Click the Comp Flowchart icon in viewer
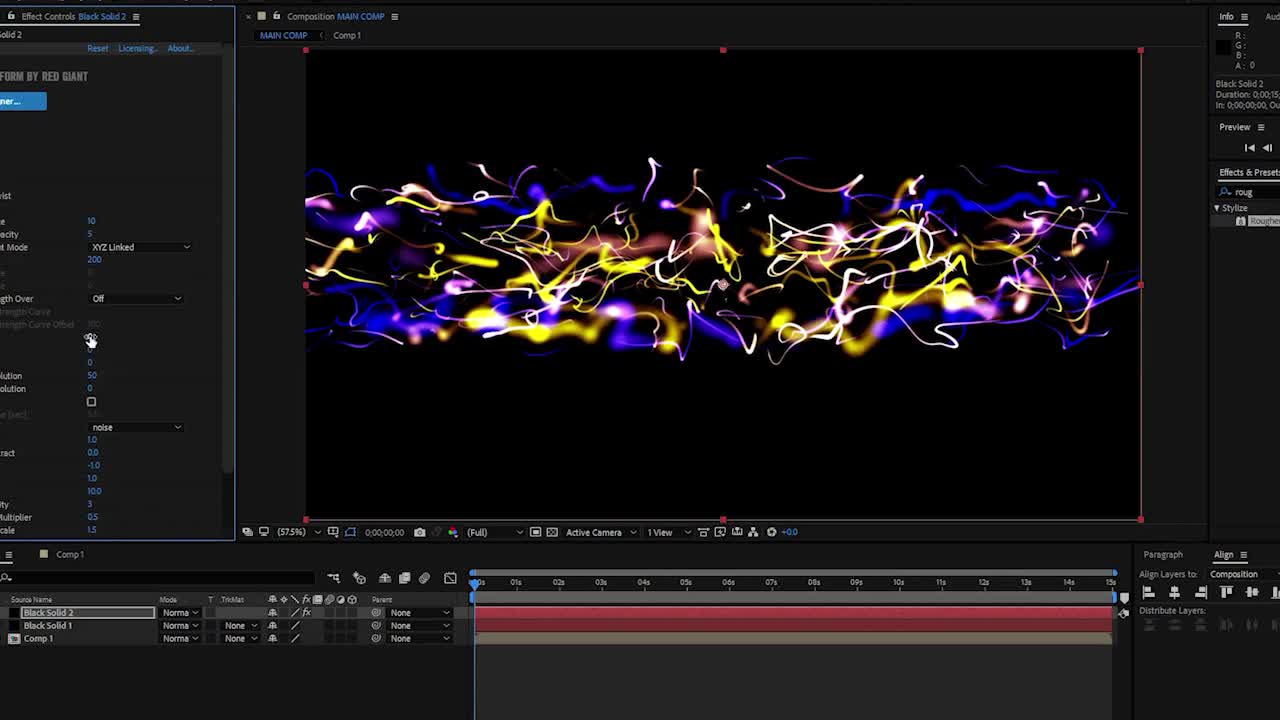The width and height of the screenshot is (1280, 720). tap(753, 532)
